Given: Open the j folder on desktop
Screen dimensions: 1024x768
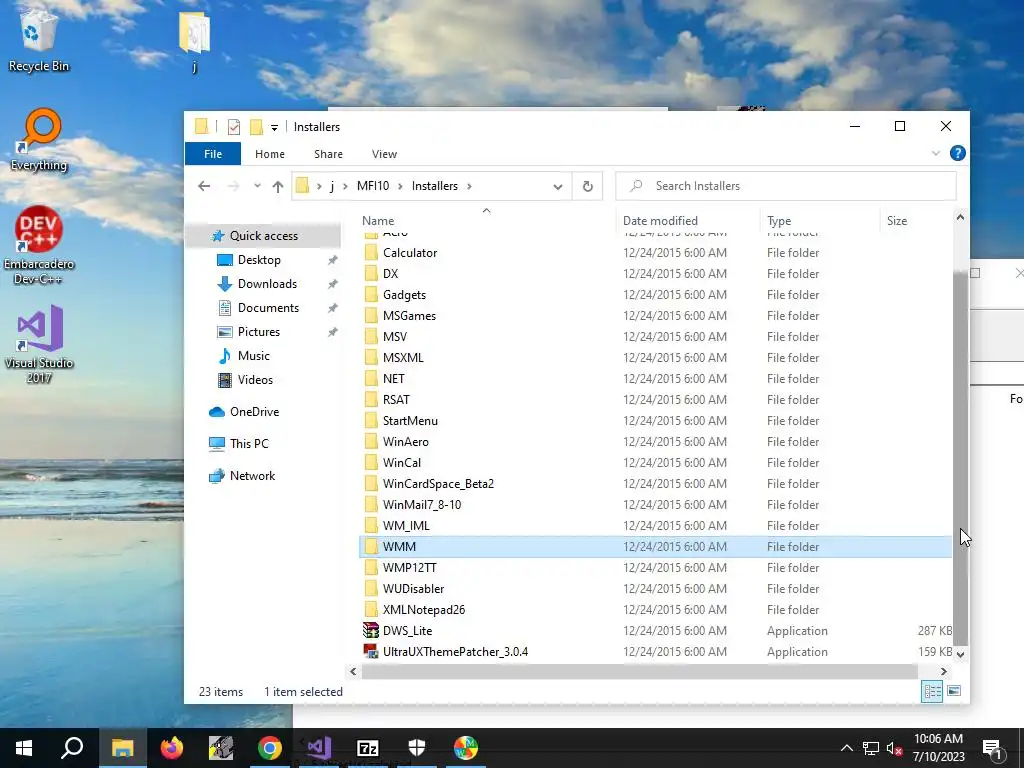Looking at the screenshot, I should coord(194,40).
